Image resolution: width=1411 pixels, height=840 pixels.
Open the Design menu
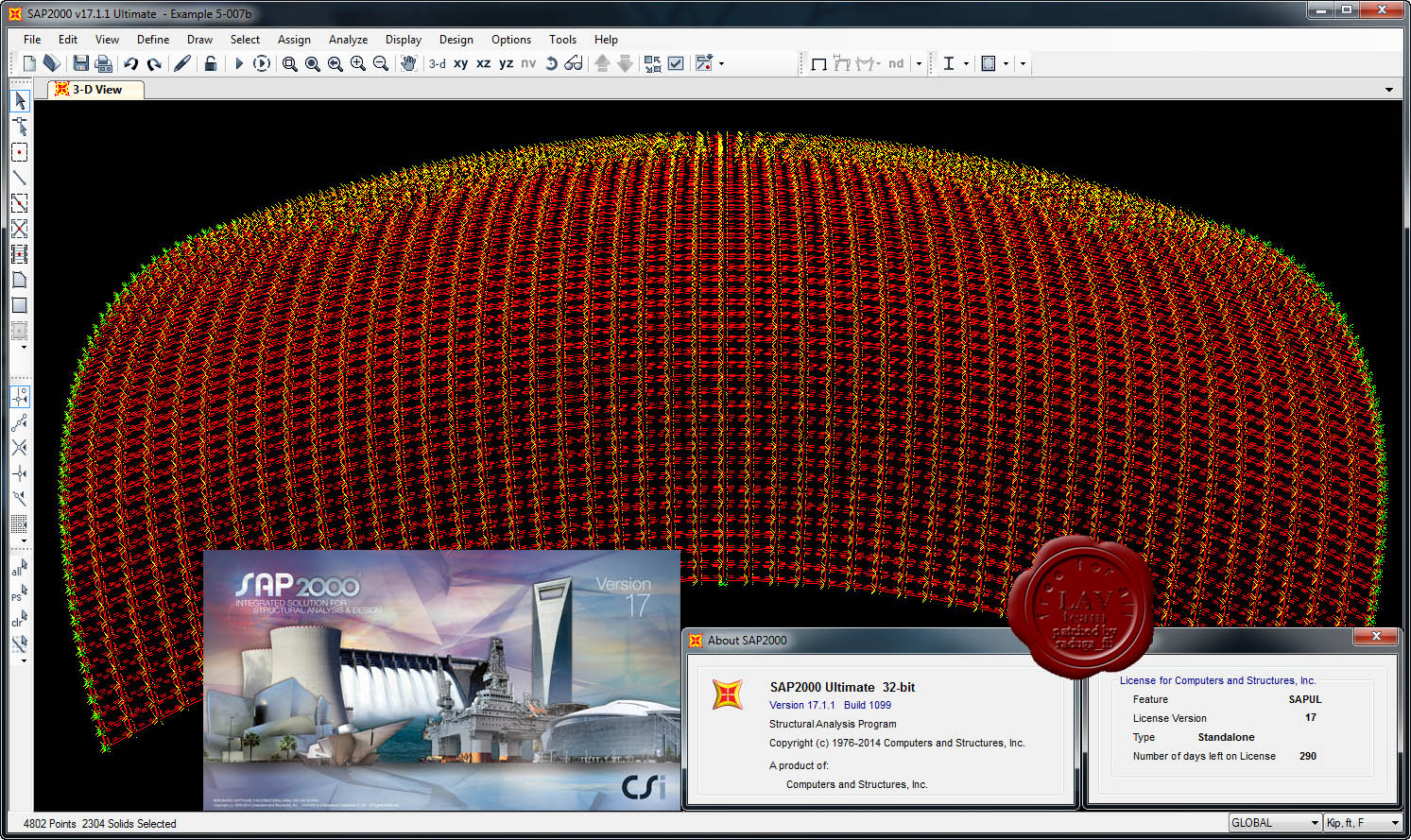click(x=456, y=40)
